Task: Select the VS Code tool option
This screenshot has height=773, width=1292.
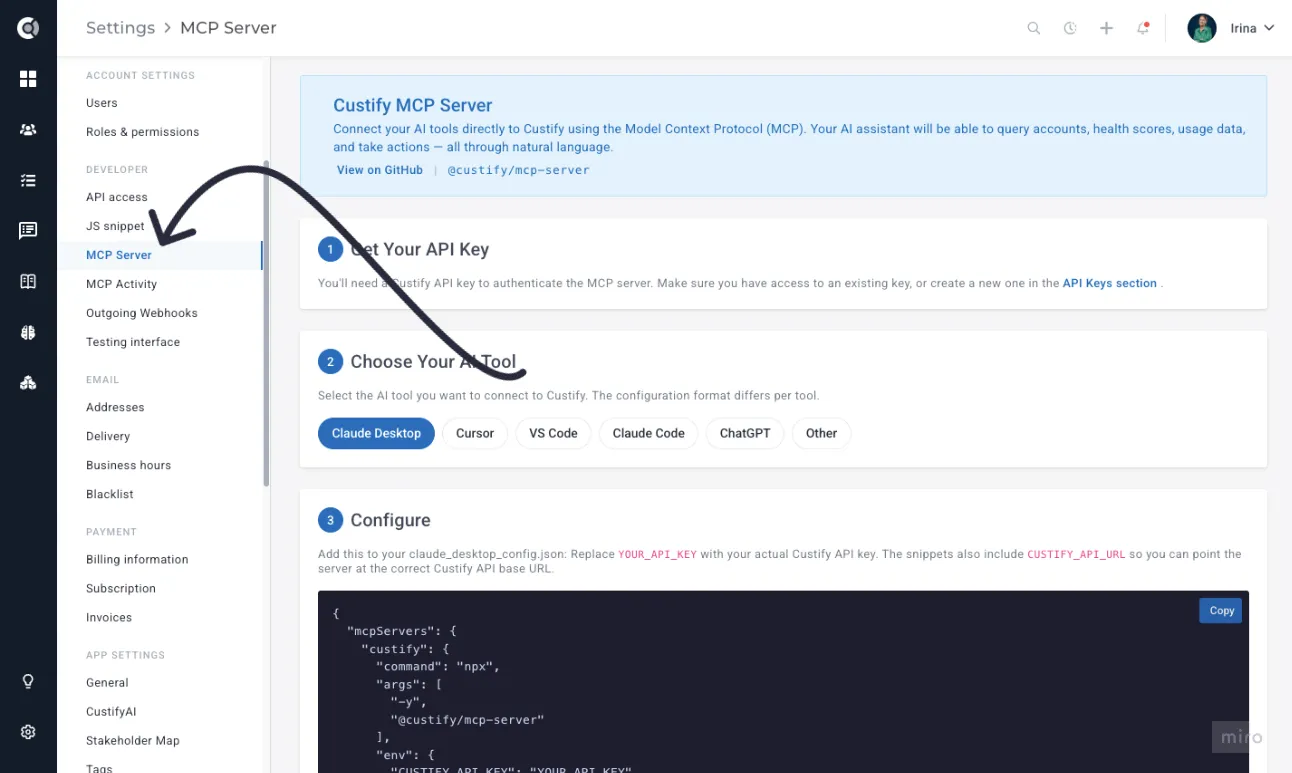Action: pos(553,433)
